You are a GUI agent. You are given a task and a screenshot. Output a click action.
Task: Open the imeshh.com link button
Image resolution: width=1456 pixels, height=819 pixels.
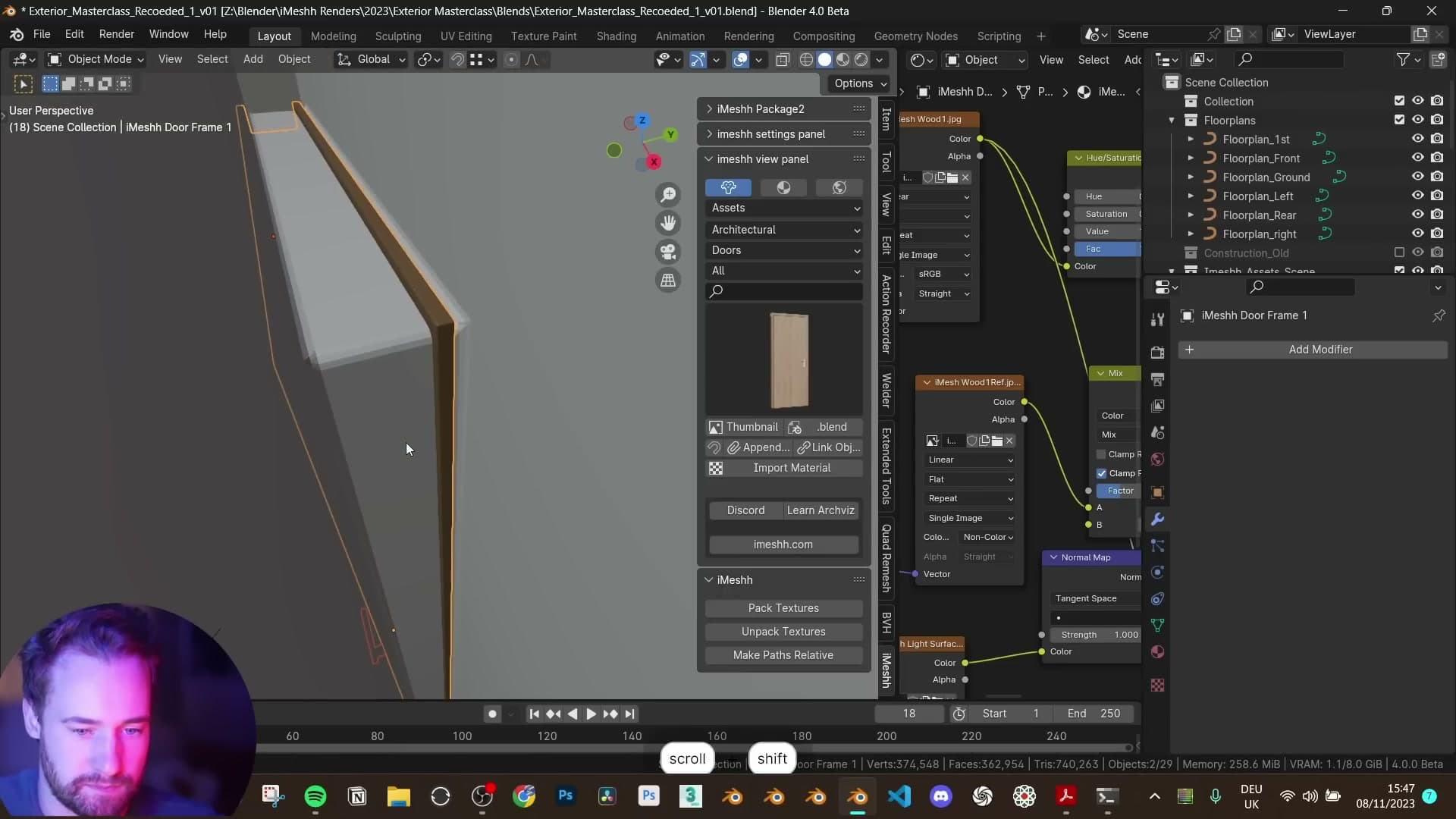(783, 544)
